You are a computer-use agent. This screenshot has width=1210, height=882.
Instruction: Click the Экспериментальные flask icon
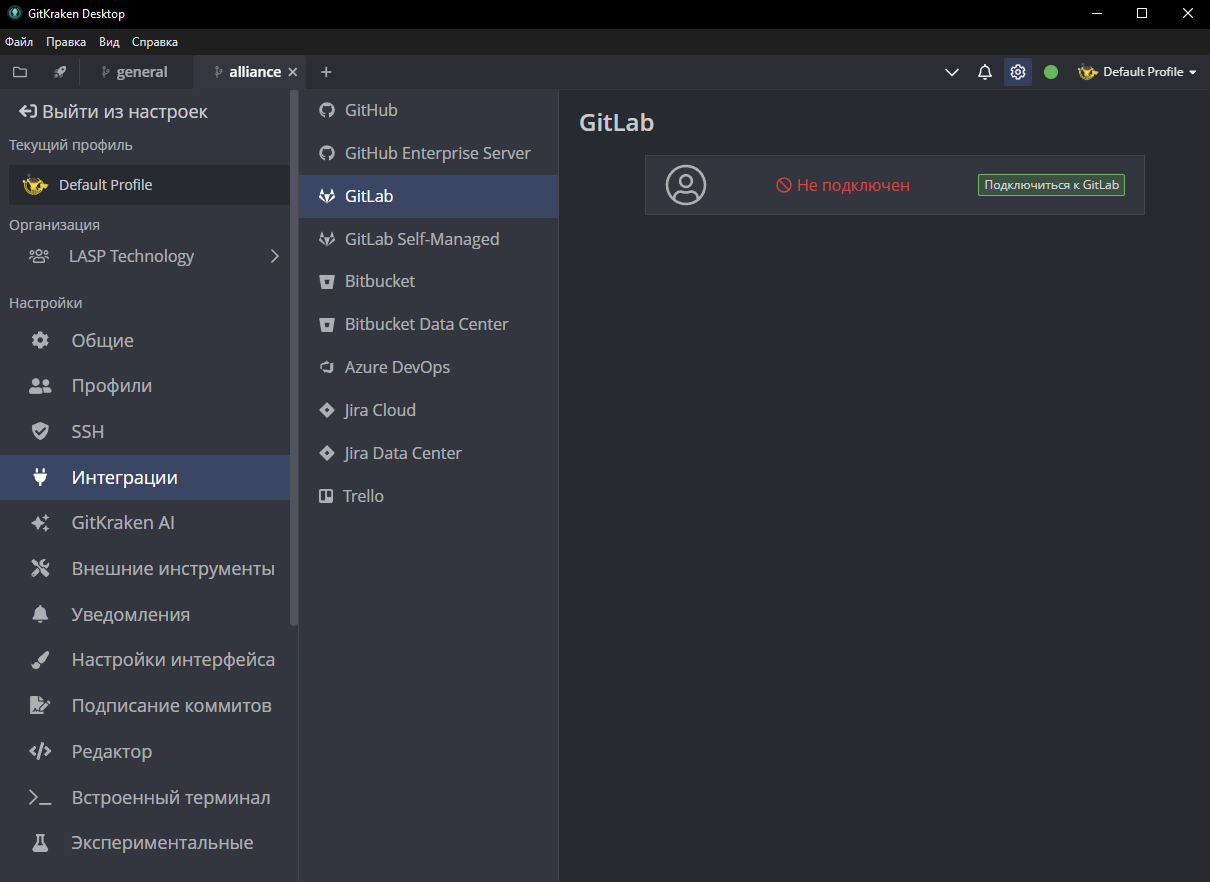[x=39, y=842]
